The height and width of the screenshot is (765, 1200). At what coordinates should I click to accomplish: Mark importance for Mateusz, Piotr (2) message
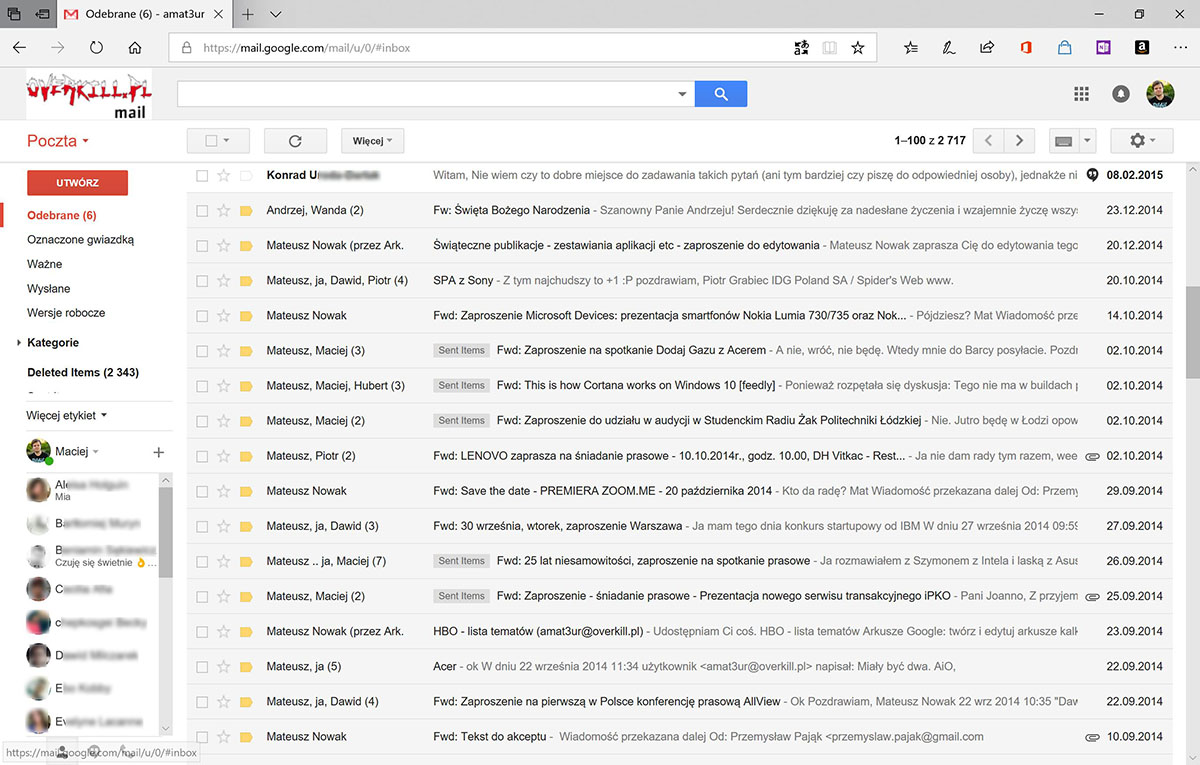pyautogui.click(x=246, y=456)
